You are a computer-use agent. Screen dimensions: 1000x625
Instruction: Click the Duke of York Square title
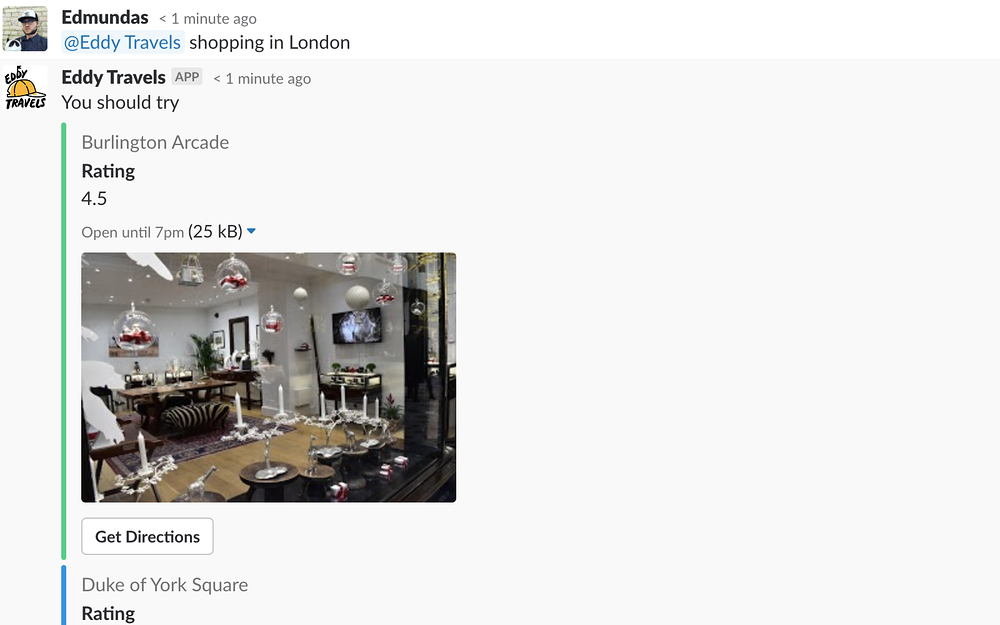pos(165,585)
